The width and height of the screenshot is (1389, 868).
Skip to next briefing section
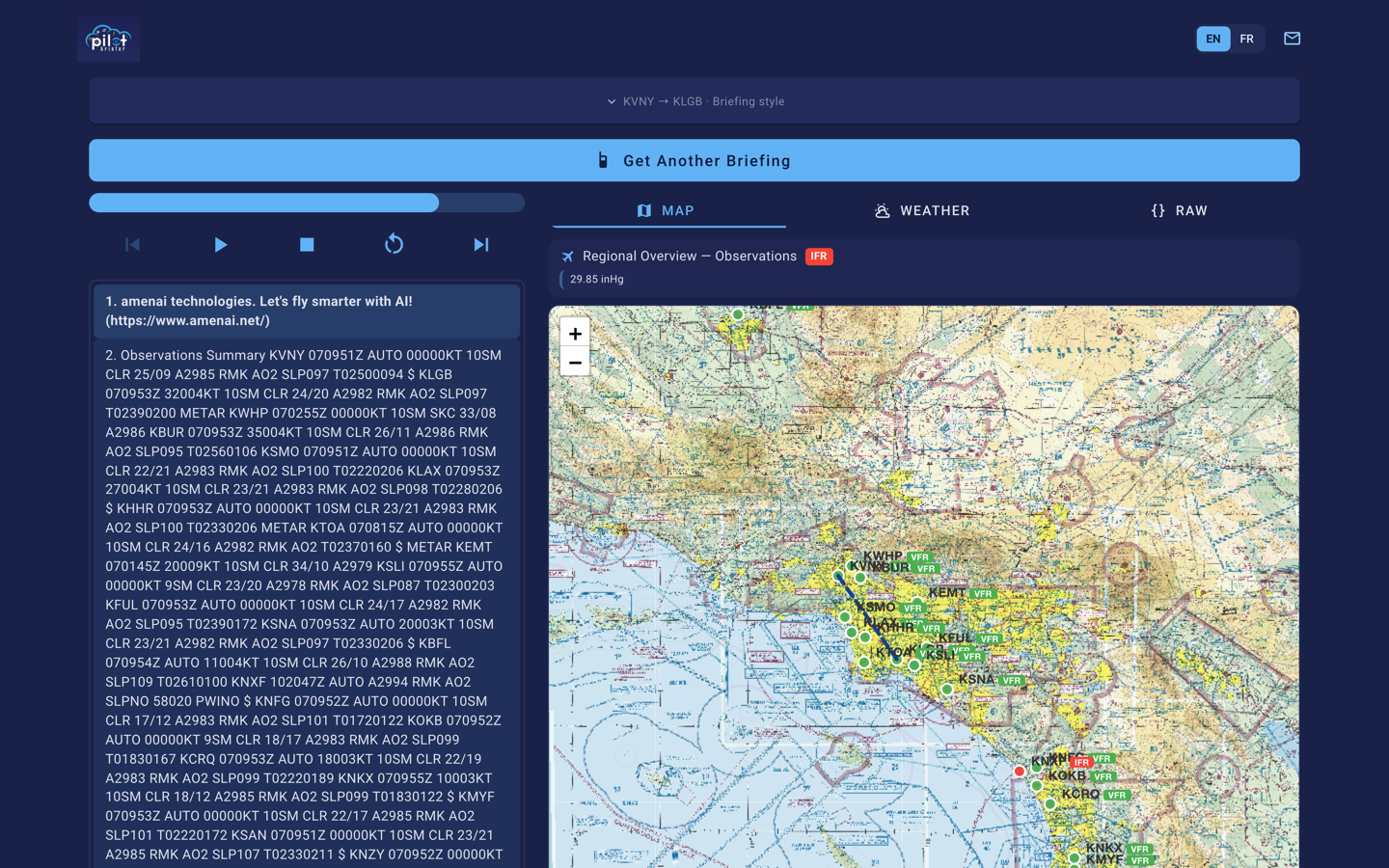click(x=480, y=245)
